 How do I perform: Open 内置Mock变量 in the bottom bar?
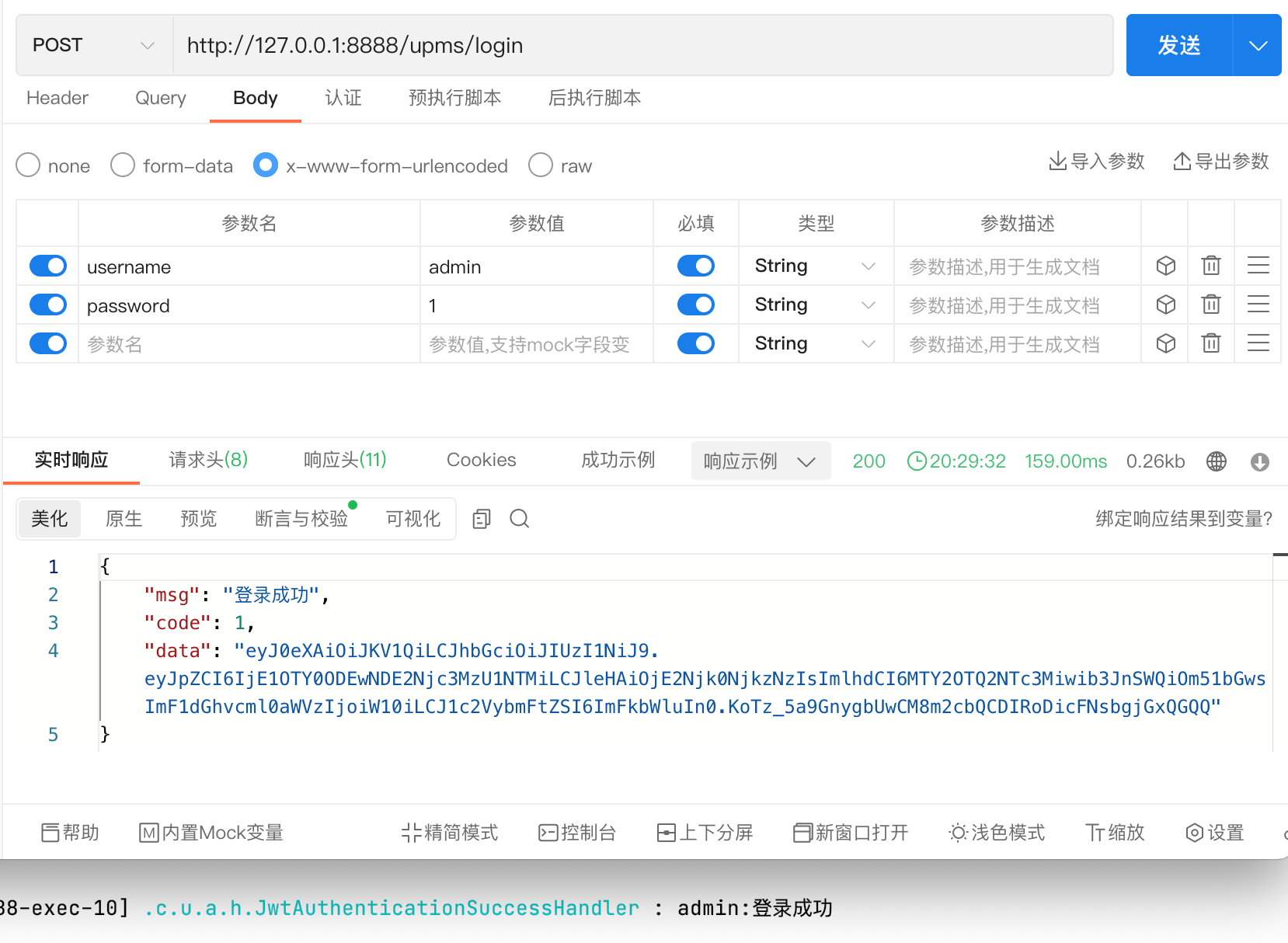tap(211, 833)
